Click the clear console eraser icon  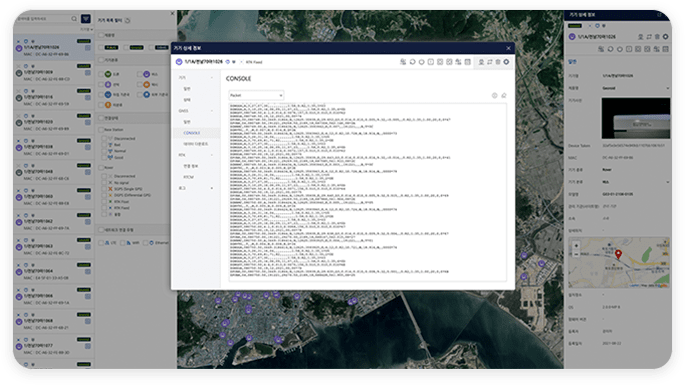[x=504, y=95]
